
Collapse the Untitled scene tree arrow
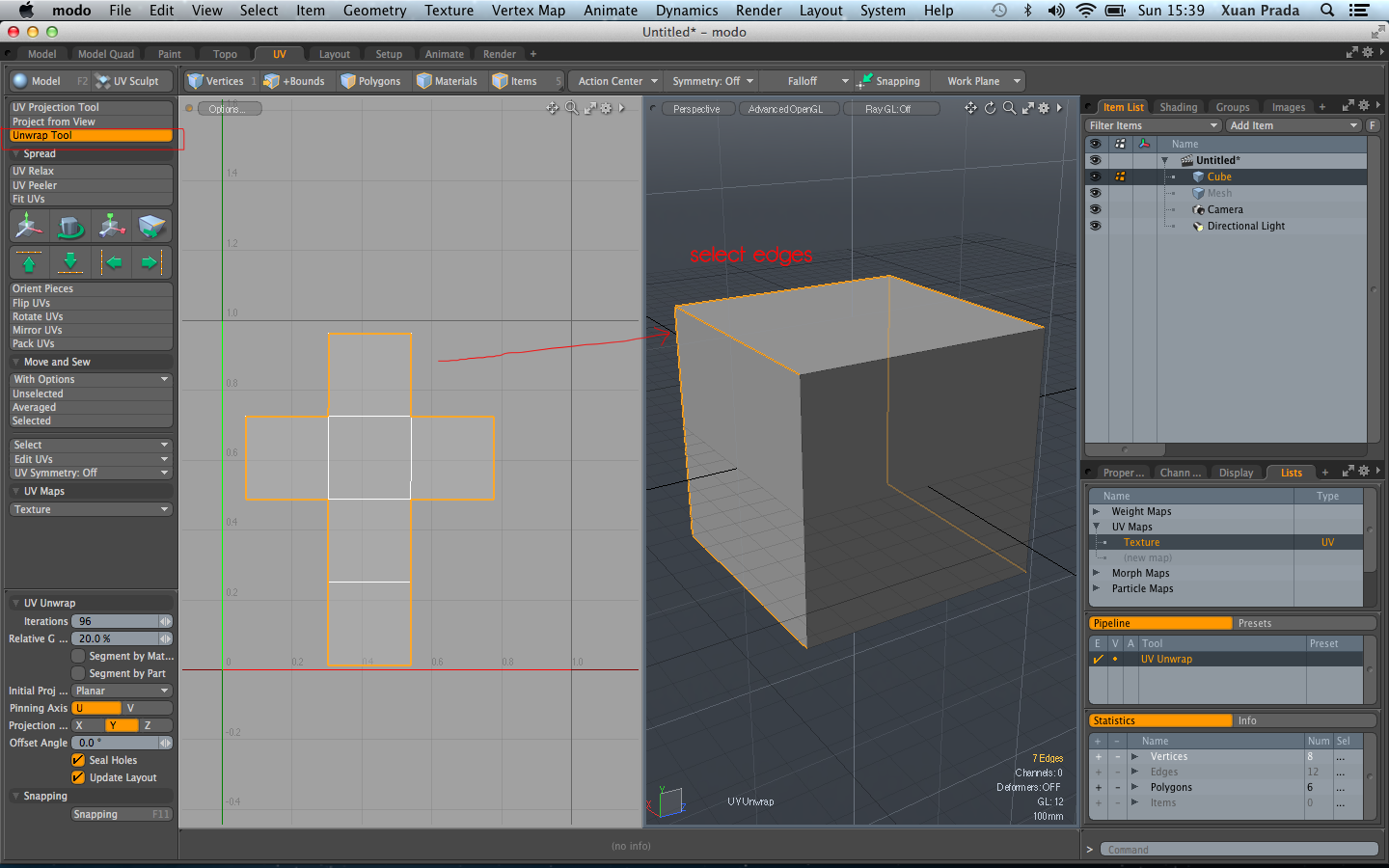[1164, 160]
